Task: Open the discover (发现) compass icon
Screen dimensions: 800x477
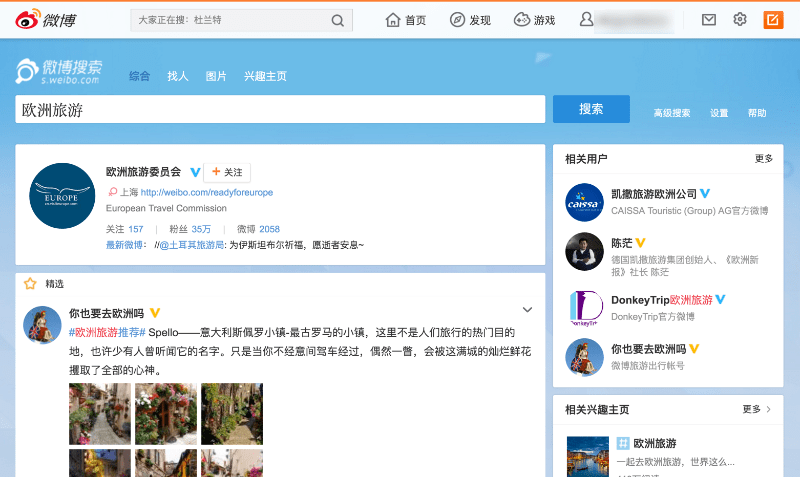Action: click(x=457, y=20)
